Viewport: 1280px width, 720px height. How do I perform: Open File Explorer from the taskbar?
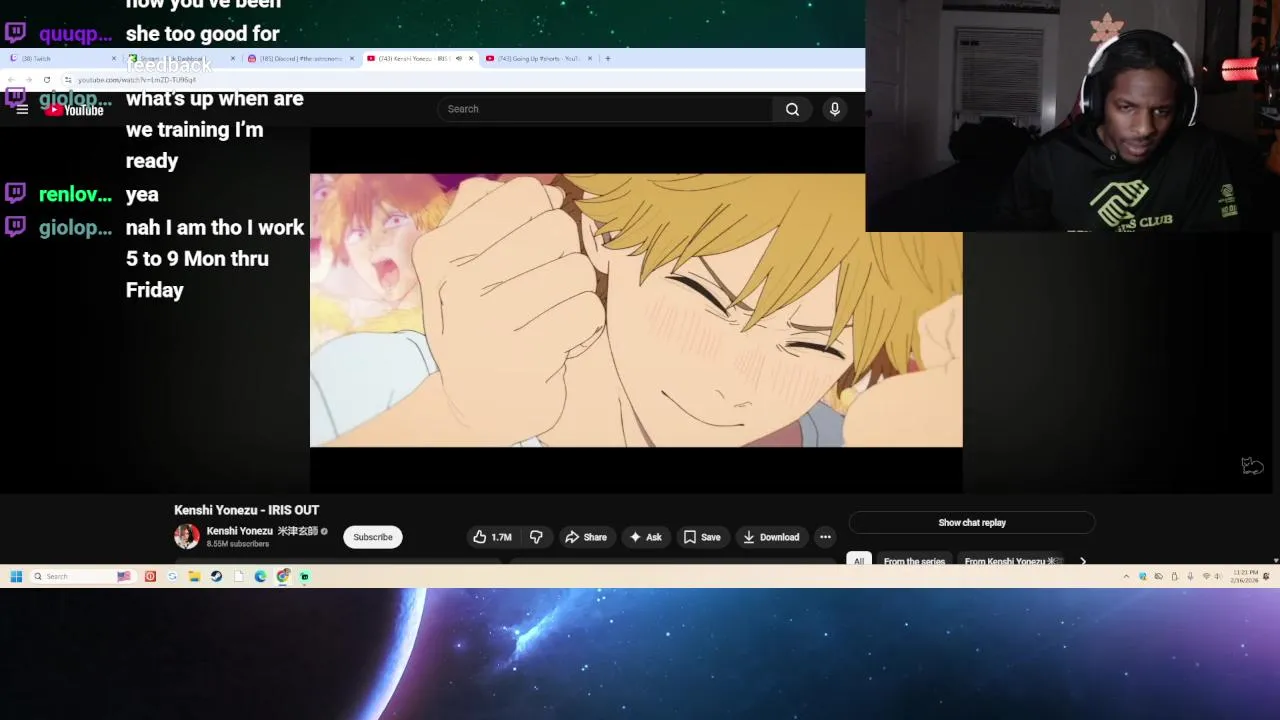coord(194,576)
